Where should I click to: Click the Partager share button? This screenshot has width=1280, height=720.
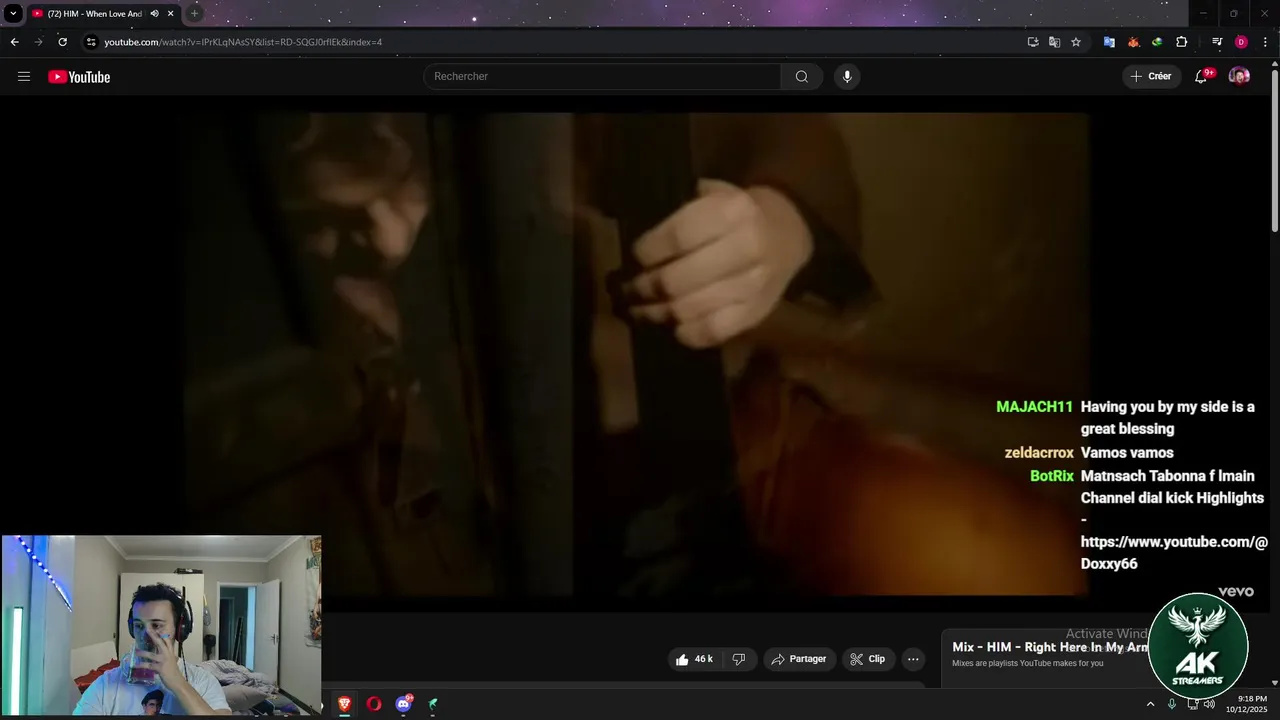tap(799, 659)
